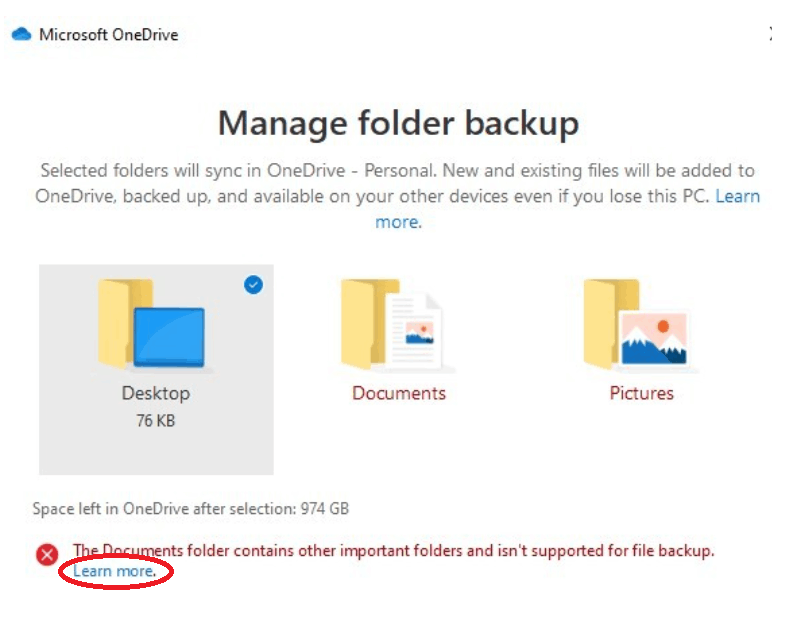Click the 'Selected folders will sync' description line
The height and width of the screenshot is (631, 791).
point(398,170)
